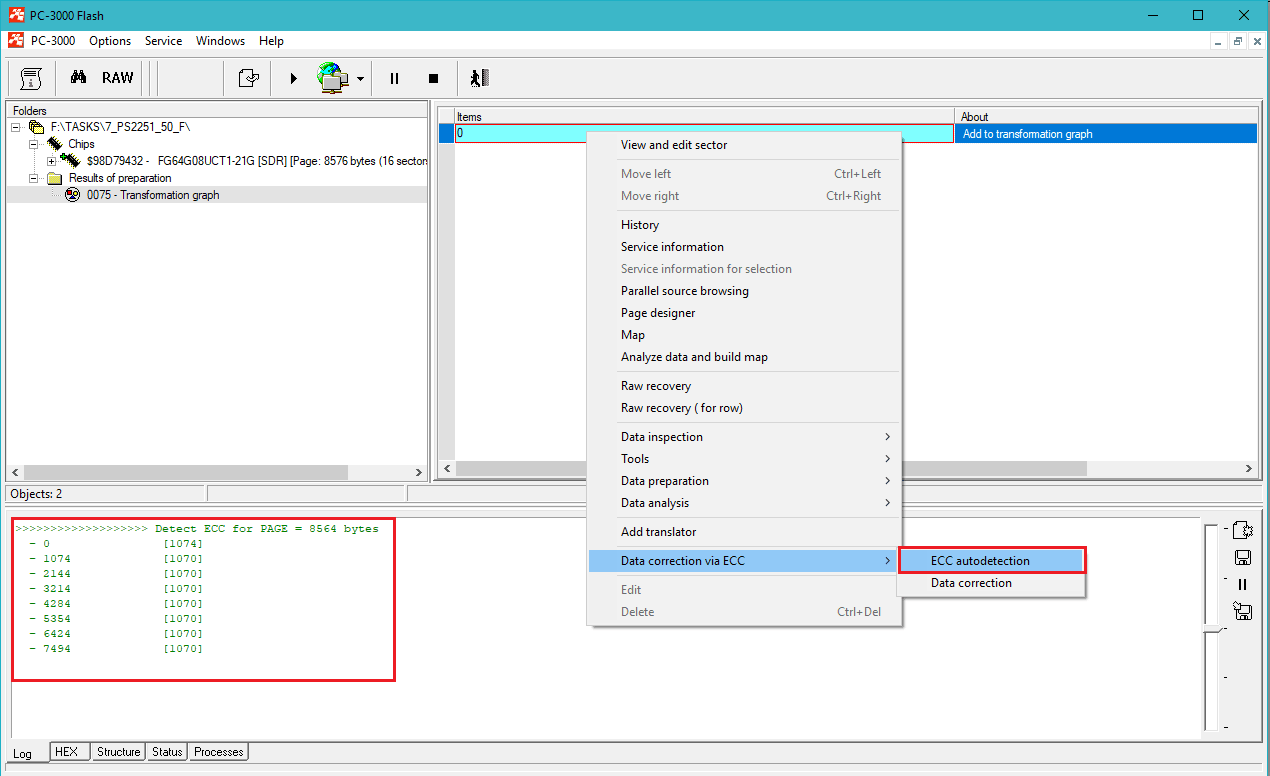This screenshot has height=776, width=1270.
Task: Select the plain Raw recovery entry
Action: [744, 386]
